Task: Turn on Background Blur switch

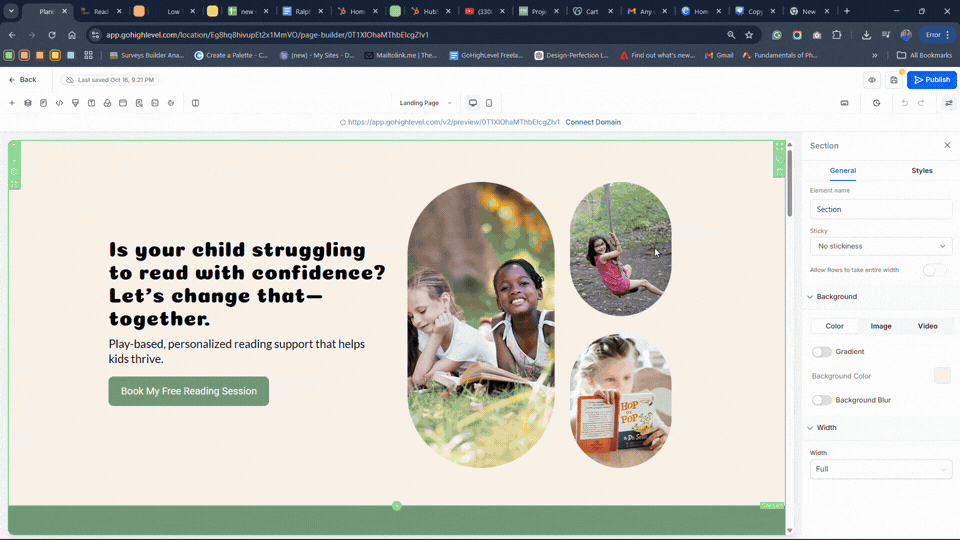Action: [821, 400]
